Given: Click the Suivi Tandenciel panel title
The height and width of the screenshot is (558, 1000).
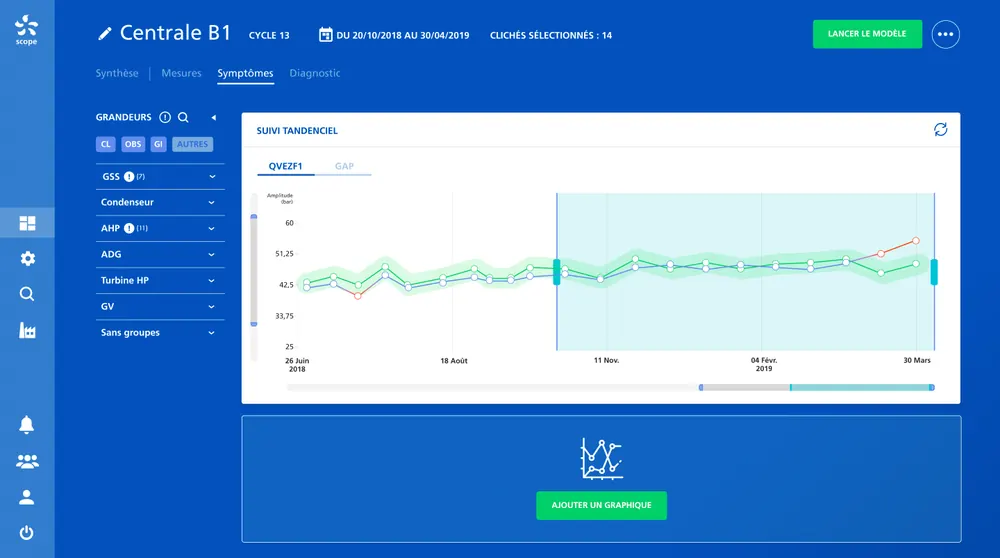Looking at the screenshot, I should pyautogui.click(x=297, y=131).
